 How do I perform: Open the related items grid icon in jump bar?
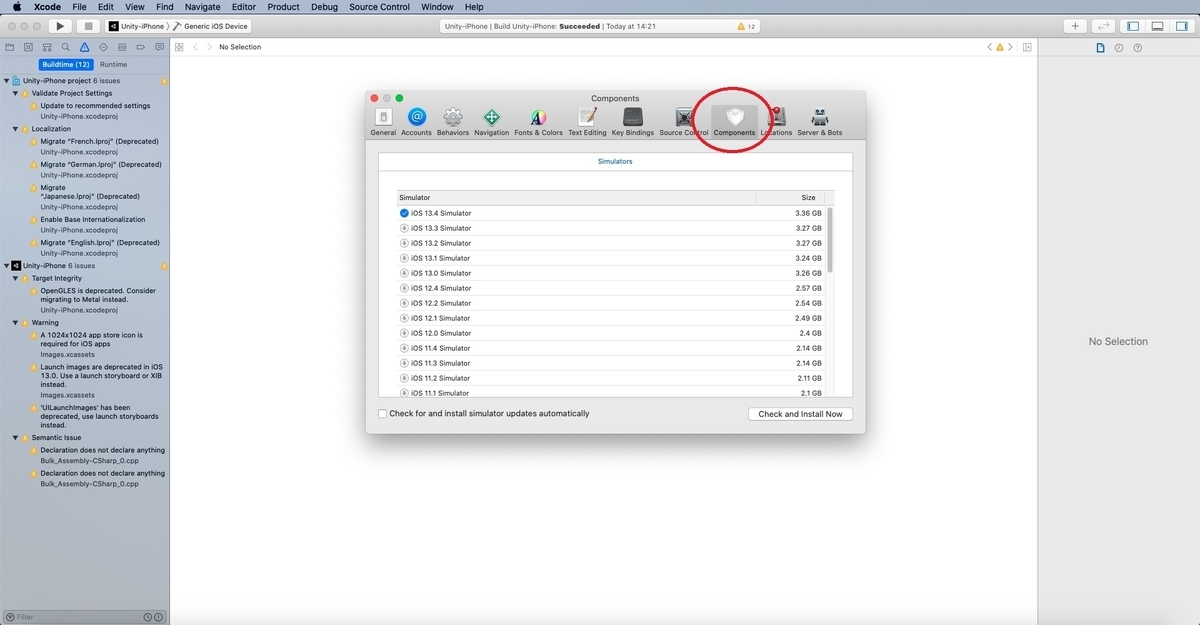[x=178, y=47]
